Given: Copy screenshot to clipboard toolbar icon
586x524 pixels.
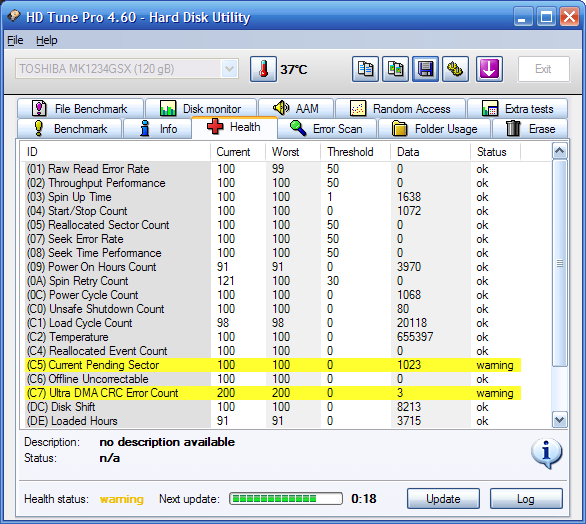Looking at the screenshot, I should pyautogui.click(x=395, y=69).
